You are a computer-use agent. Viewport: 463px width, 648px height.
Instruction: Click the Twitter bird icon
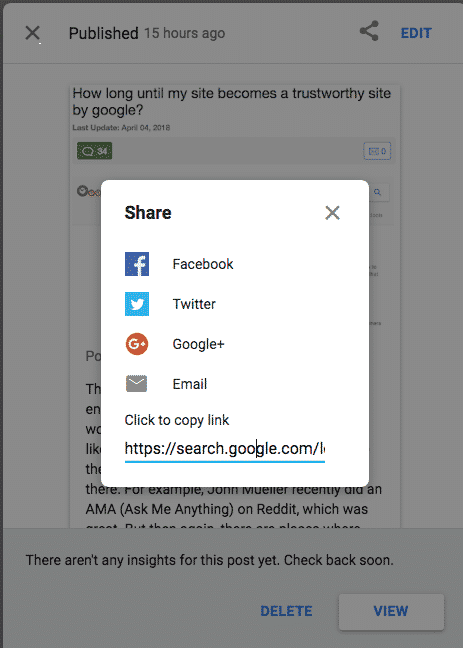tap(137, 304)
